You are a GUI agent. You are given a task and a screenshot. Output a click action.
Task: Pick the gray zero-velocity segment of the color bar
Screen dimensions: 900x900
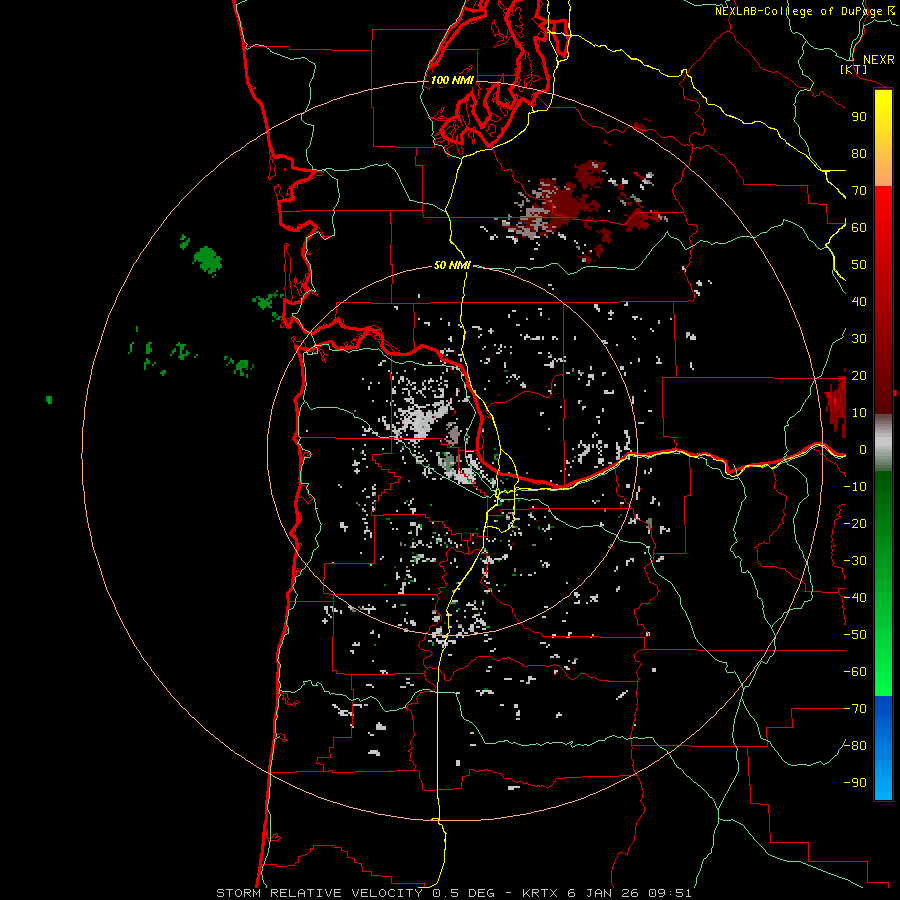click(883, 443)
